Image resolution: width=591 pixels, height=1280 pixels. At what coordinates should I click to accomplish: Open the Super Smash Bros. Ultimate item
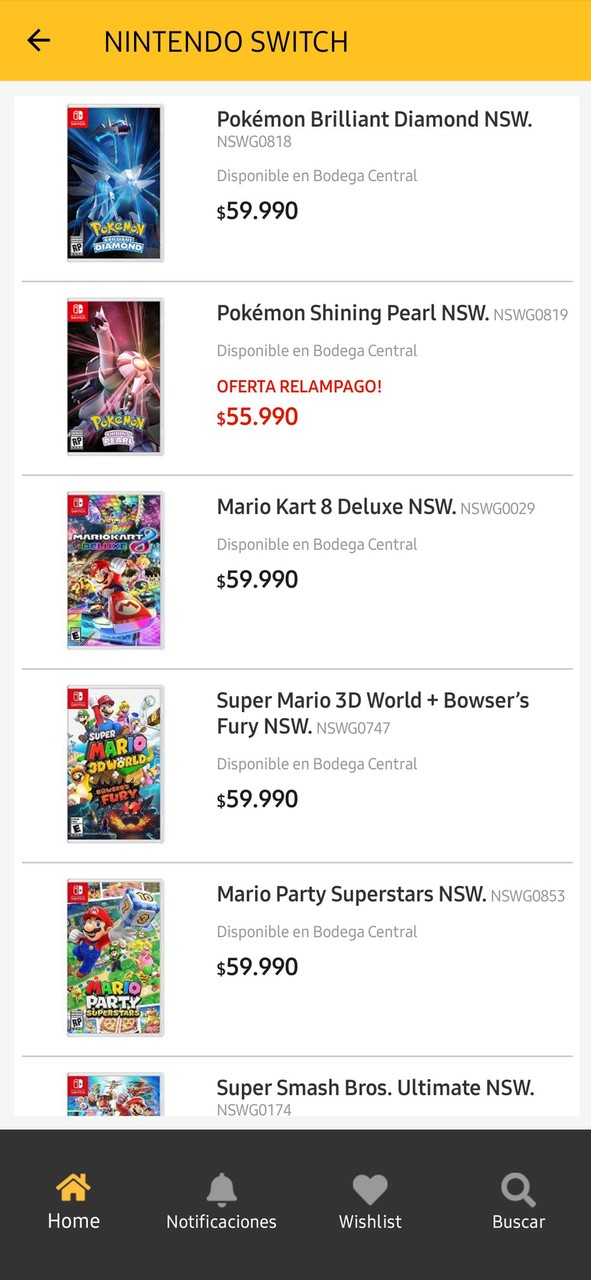pyautogui.click(x=375, y=1087)
